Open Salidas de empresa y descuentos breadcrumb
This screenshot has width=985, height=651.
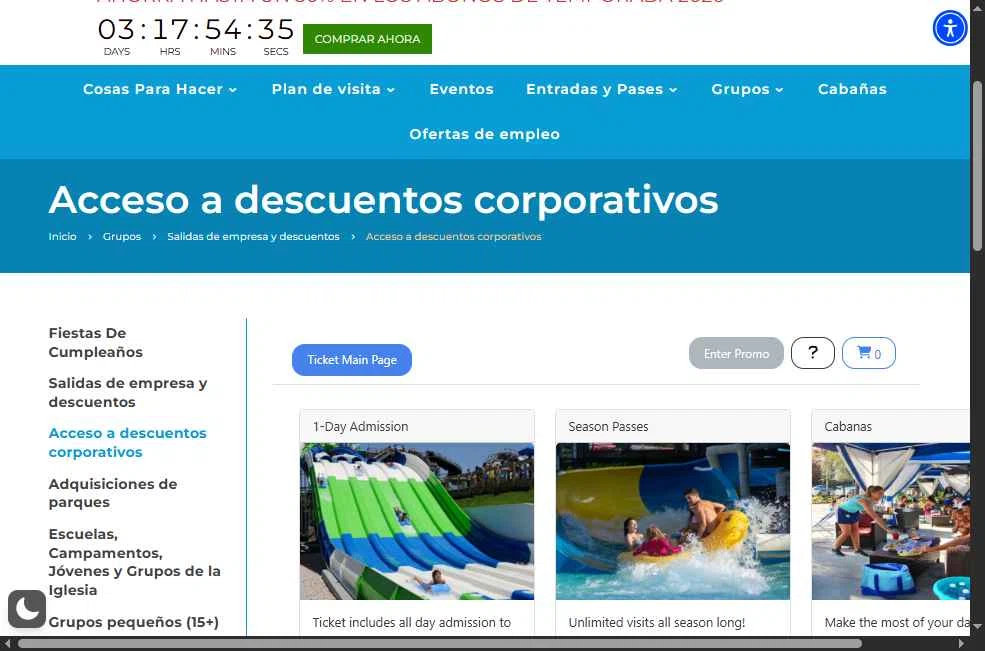[x=253, y=236]
